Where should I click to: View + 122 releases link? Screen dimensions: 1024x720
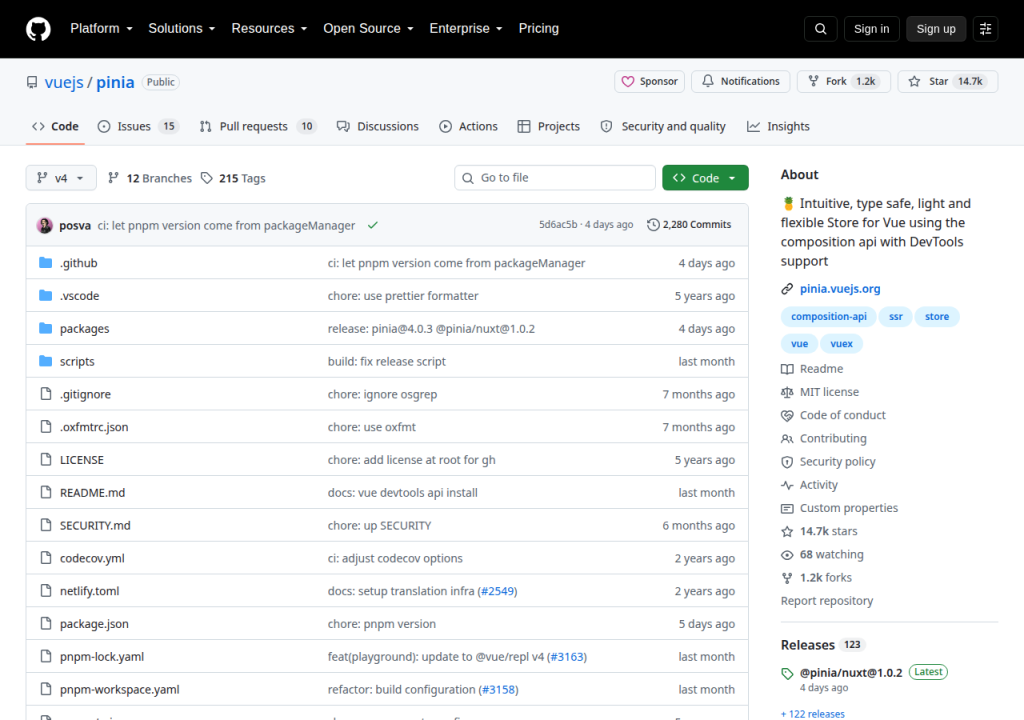(x=812, y=714)
